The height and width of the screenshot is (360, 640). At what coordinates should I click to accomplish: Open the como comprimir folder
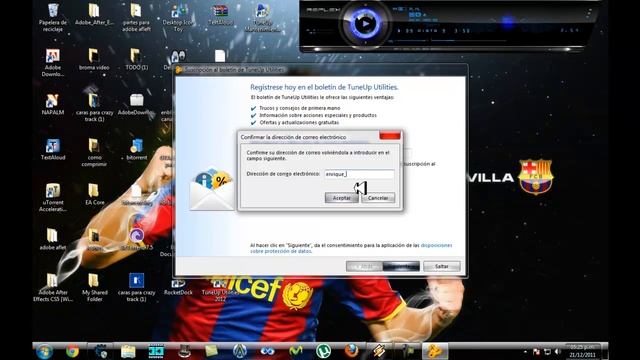pos(94,152)
